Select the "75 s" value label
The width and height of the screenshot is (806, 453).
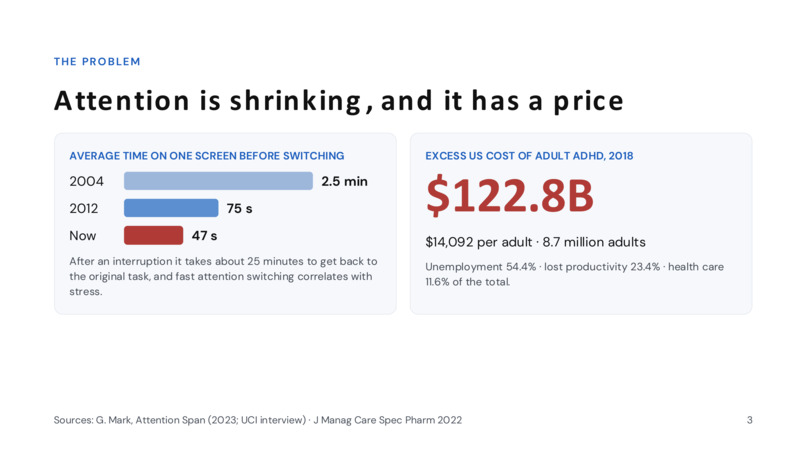pyautogui.click(x=240, y=209)
